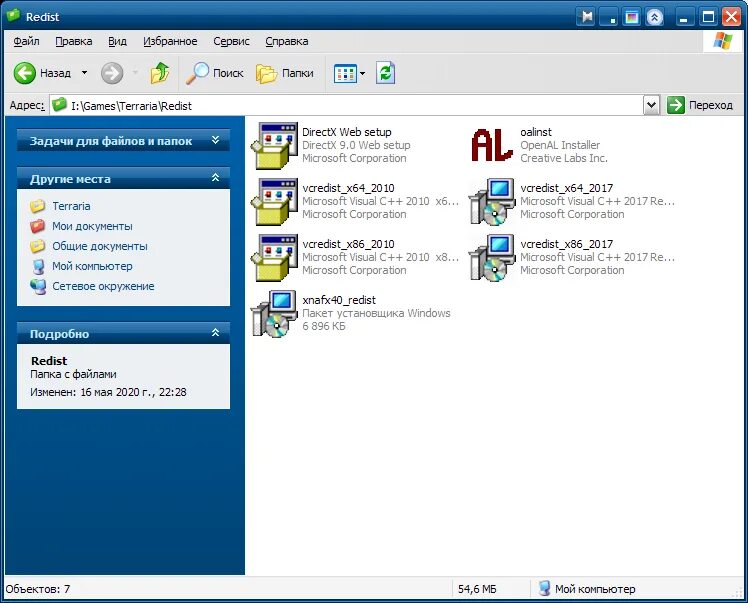Click the vcredist_x64_2010 file name
Screen dimensions: 748x603
(x=348, y=188)
